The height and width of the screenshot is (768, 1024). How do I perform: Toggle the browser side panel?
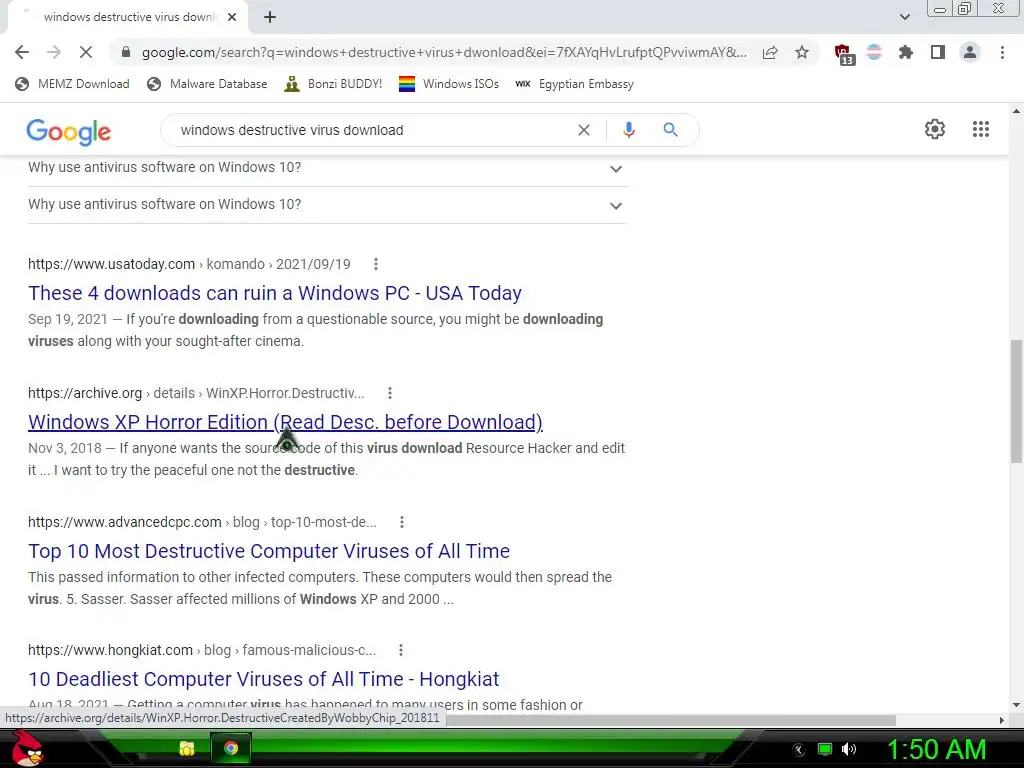pyautogui.click(x=938, y=52)
